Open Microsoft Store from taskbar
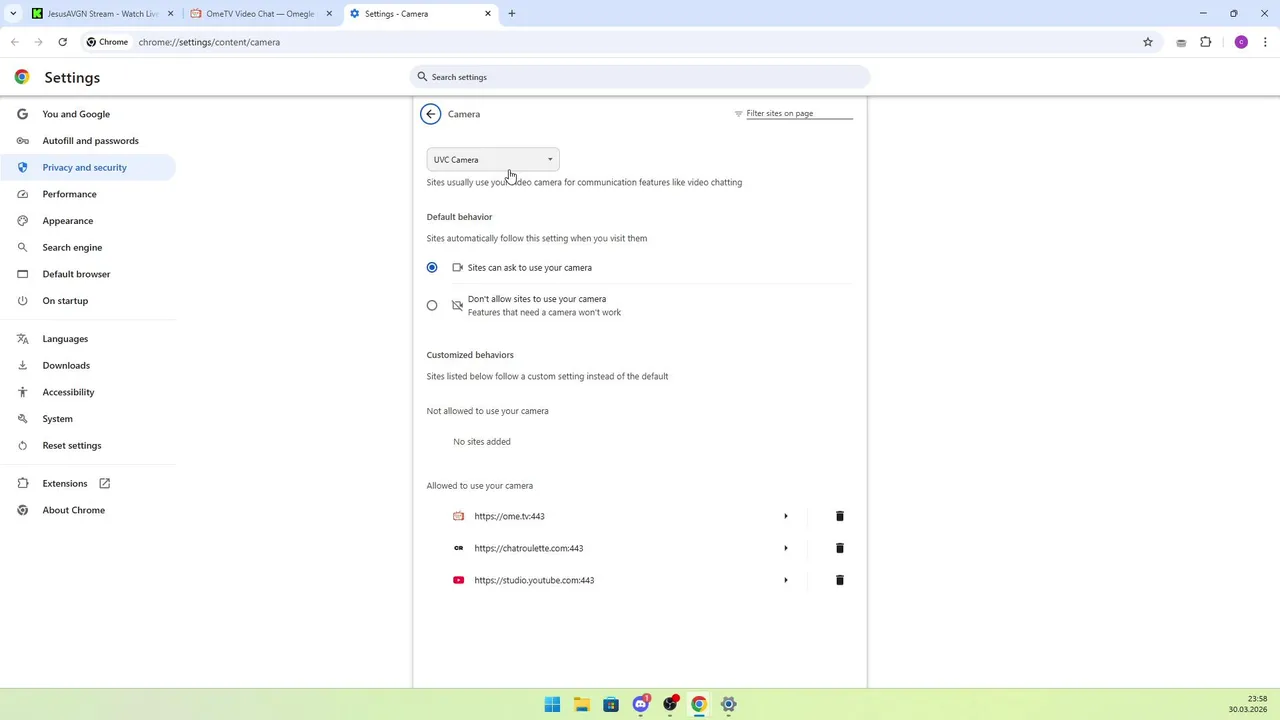Viewport: 1280px width, 720px height. [x=611, y=704]
